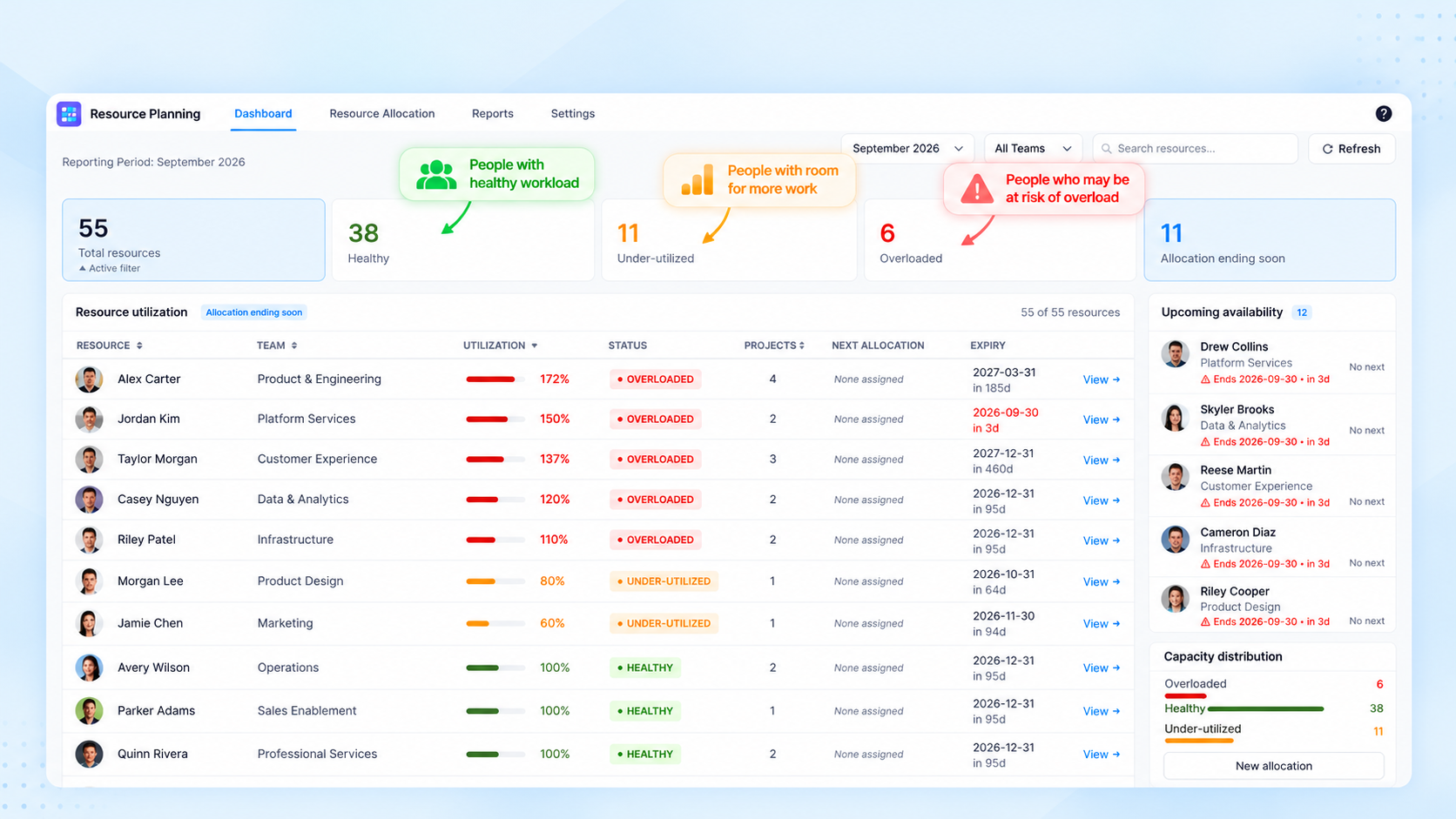1456x819 pixels.
Task: Open the September 2026 period dropdown
Action: (x=908, y=149)
